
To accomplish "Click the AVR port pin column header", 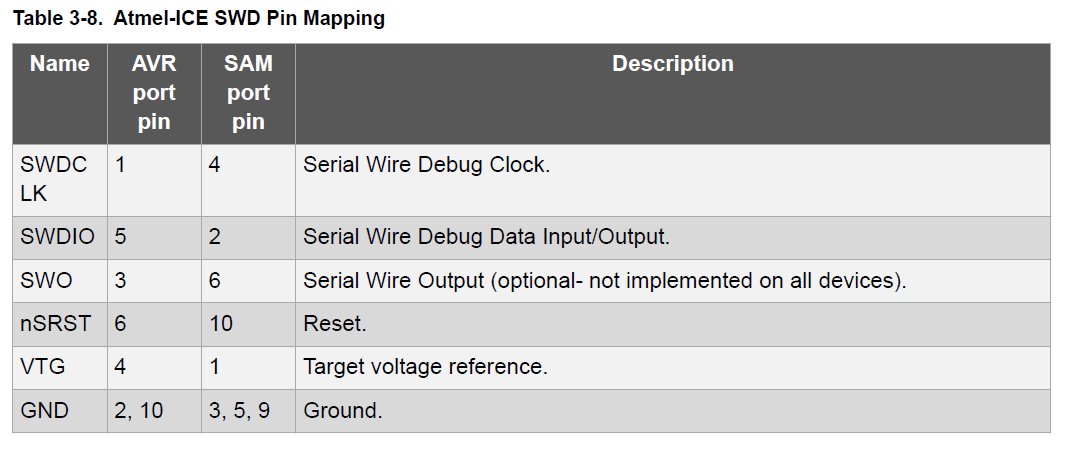I will [154, 93].
